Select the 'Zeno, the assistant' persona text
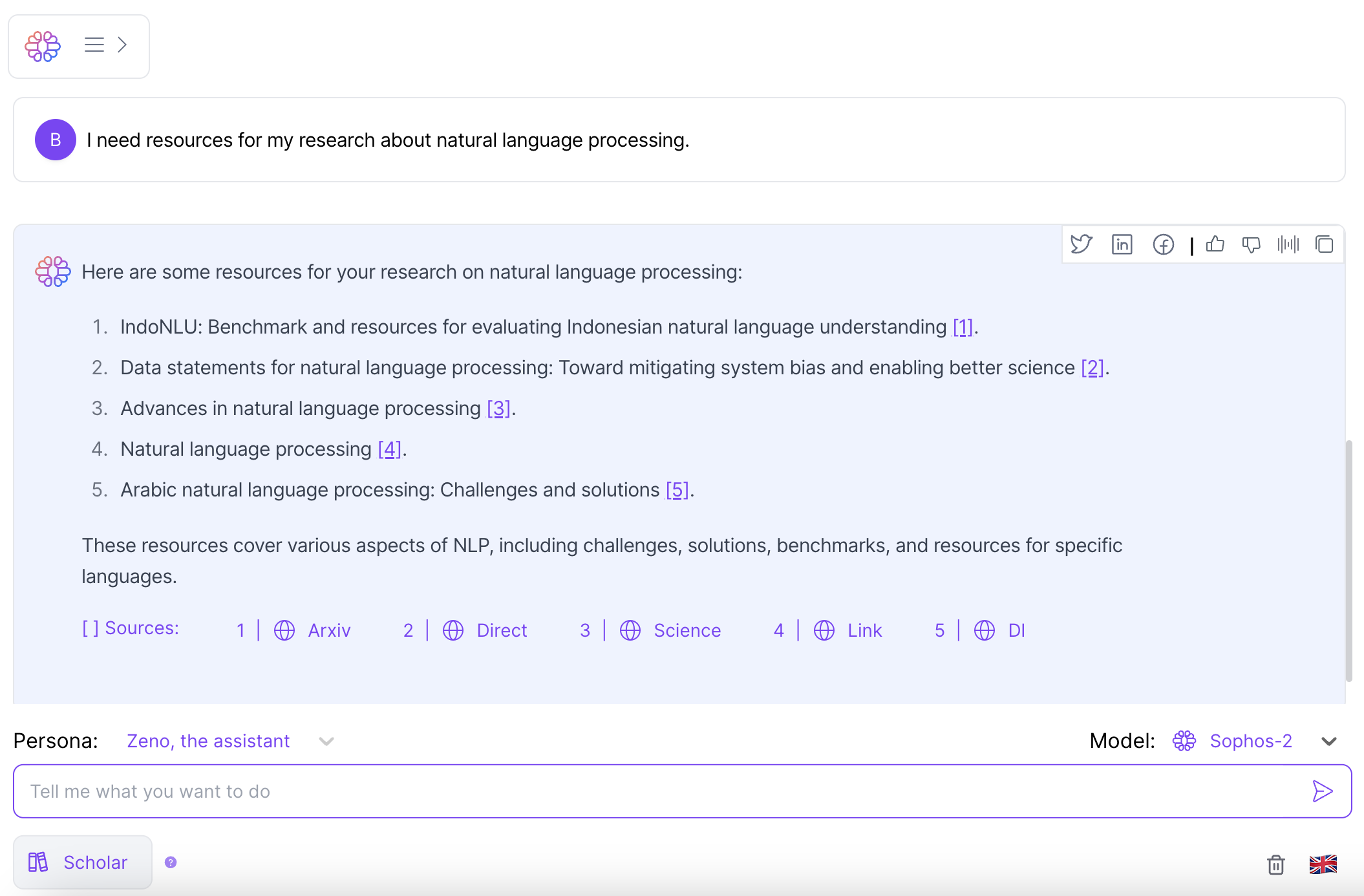 click(208, 741)
